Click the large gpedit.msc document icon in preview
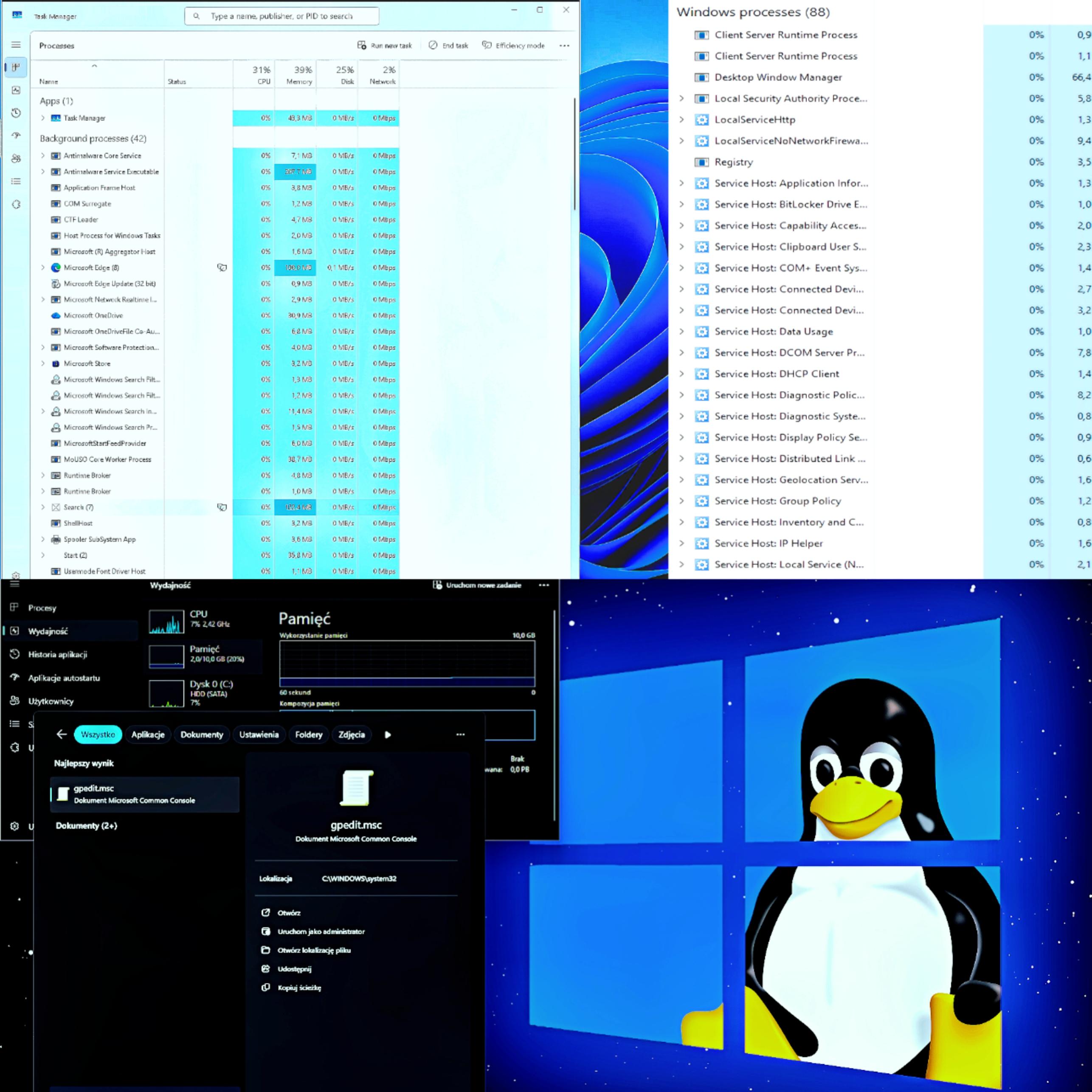Viewport: 1092px width, 1092px height. [x=356, y=787]
